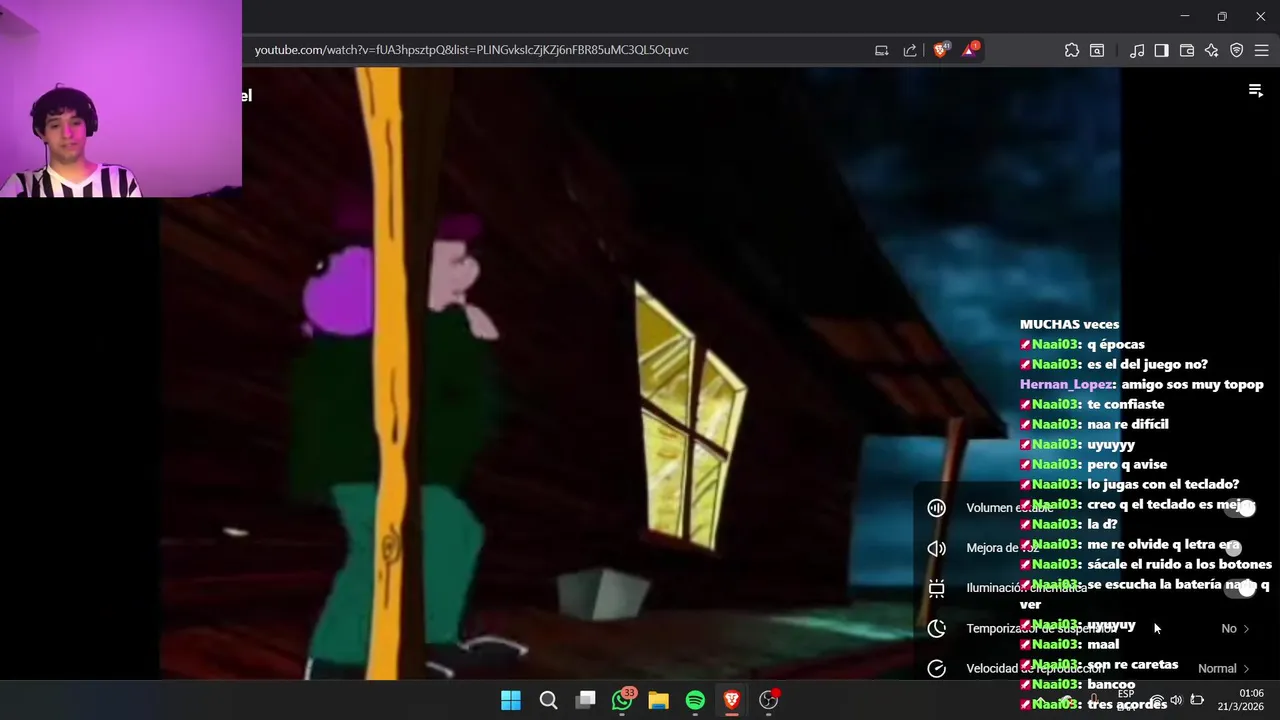Image resolution: width=1280 pixels, height=720 pixels.
Task: Click chat message 'son re caretas'
Action: pyautogui.click(x=1133, y=664)
